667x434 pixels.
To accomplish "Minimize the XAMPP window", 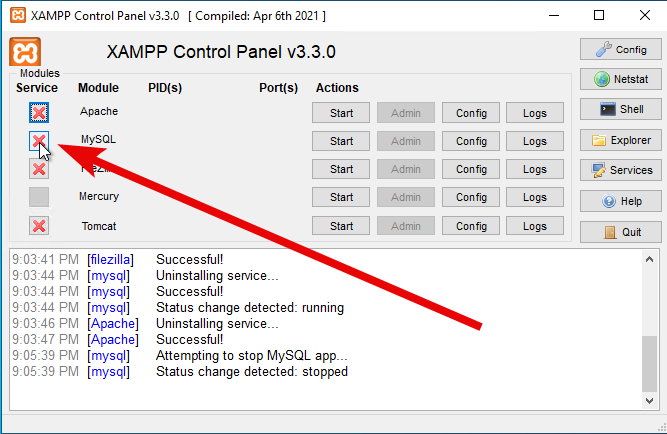I will click(554, 16).
